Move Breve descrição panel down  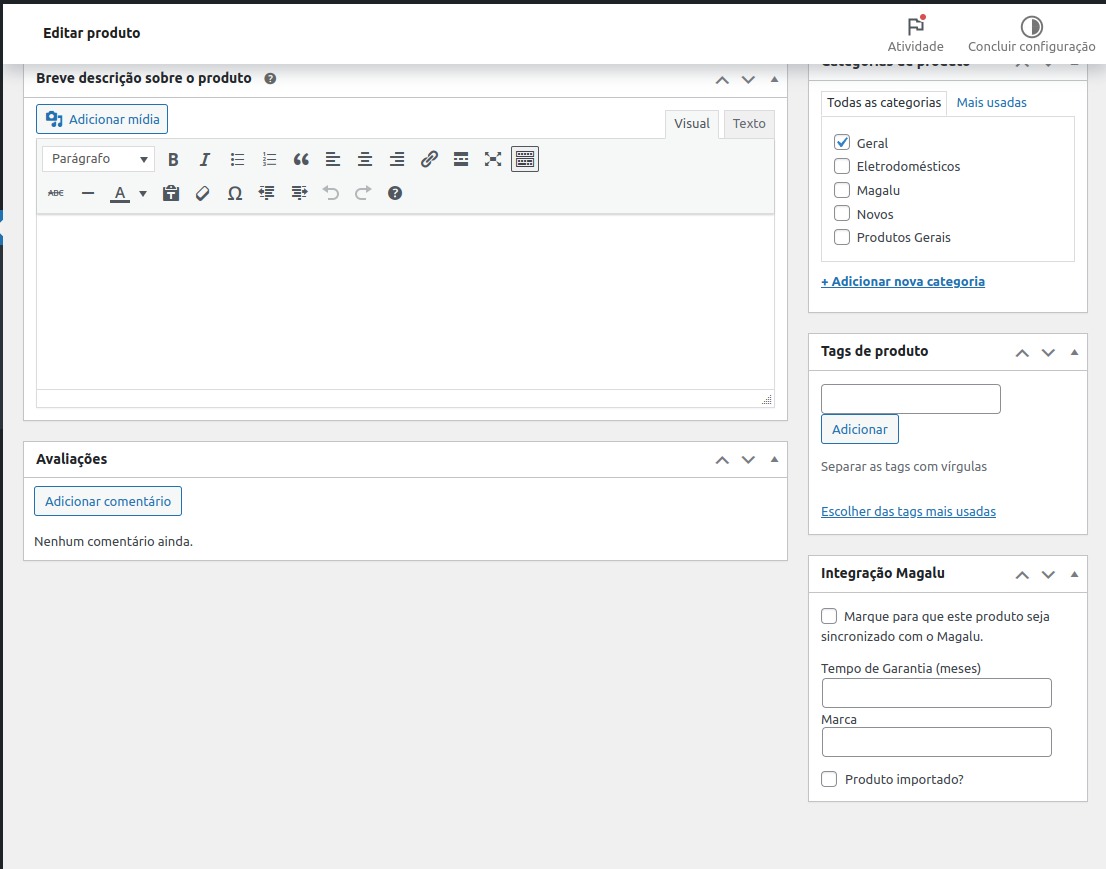coord(748,80)
